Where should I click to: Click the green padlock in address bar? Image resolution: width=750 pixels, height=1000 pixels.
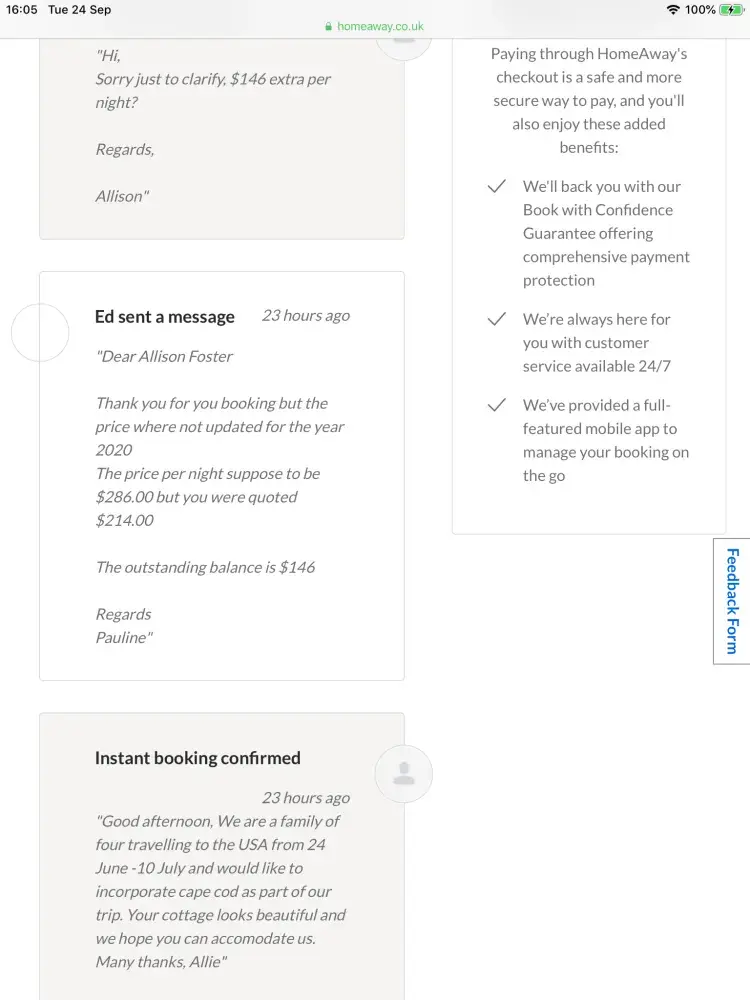click(x=328, y=27)
